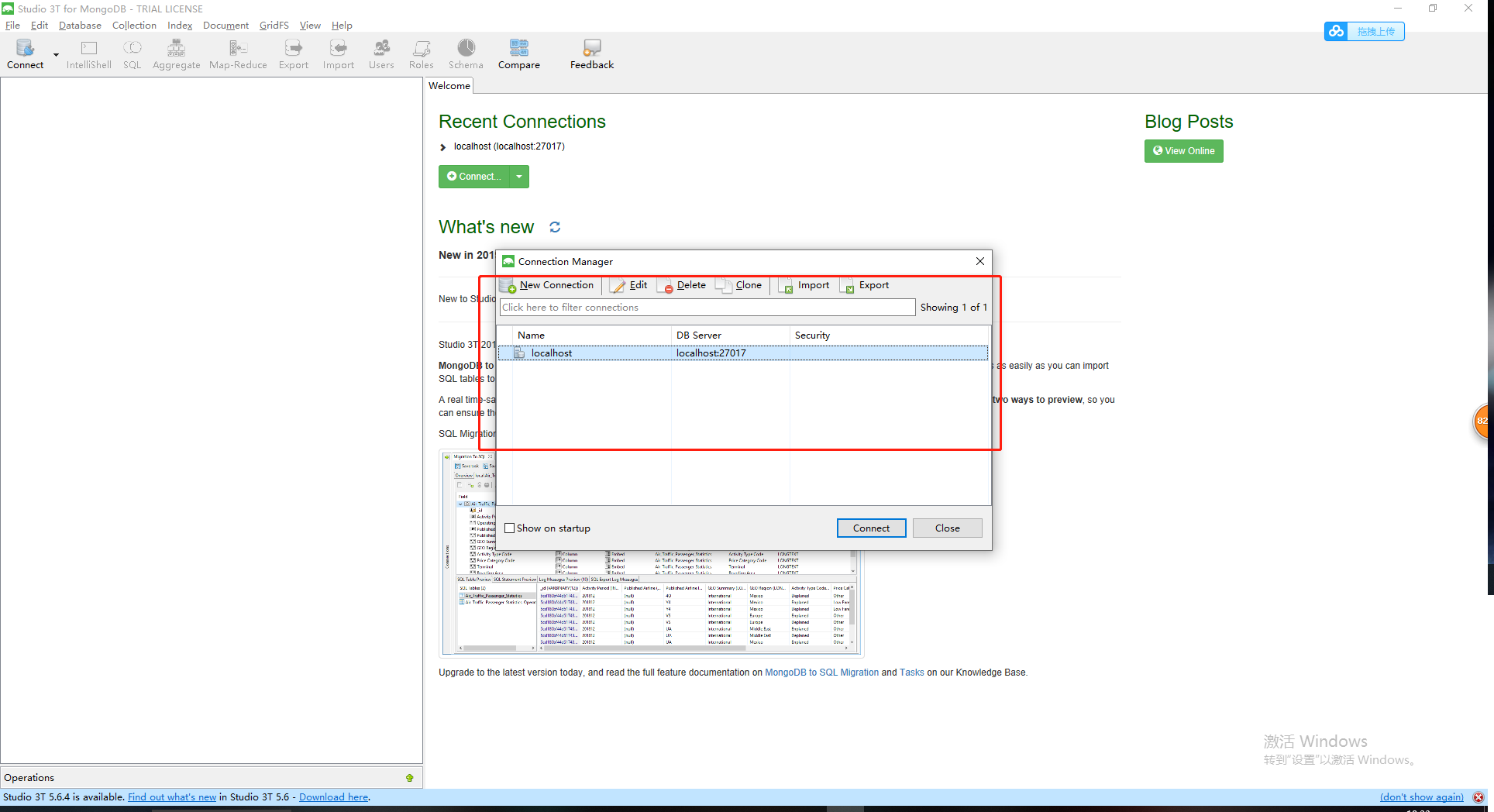This screenshot has height=812, width=1494.
Task: Open the MongoDB to SQL Migration link
Action: tap(821, 673)
